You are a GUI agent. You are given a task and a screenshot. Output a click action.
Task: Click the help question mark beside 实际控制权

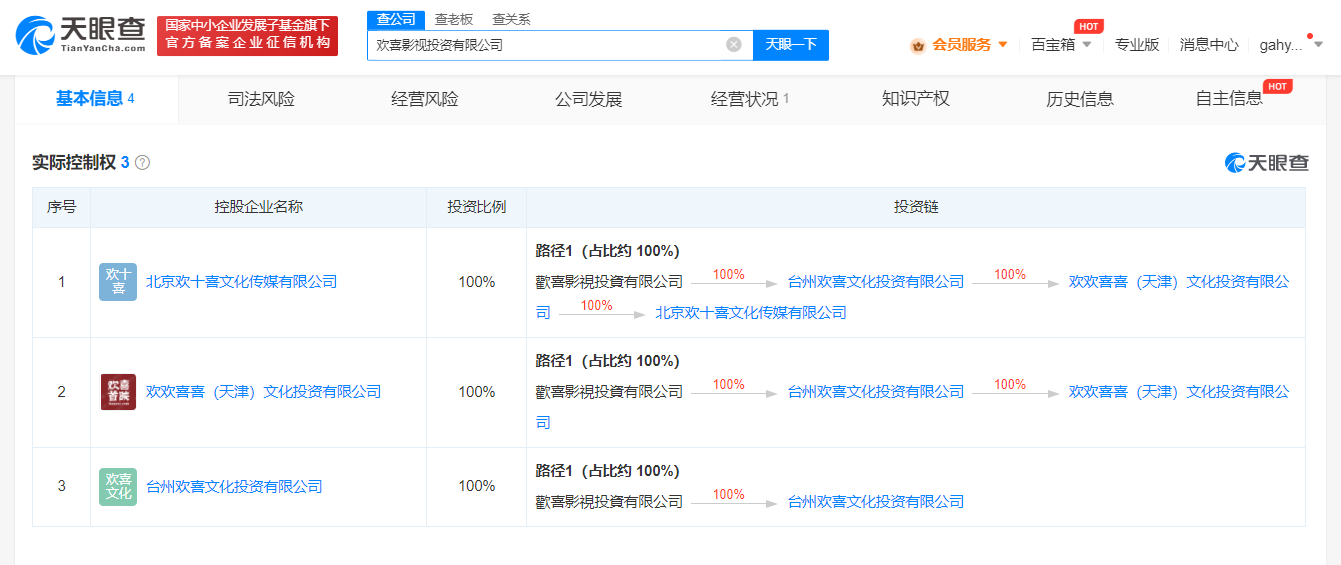[x=142, y=162]
